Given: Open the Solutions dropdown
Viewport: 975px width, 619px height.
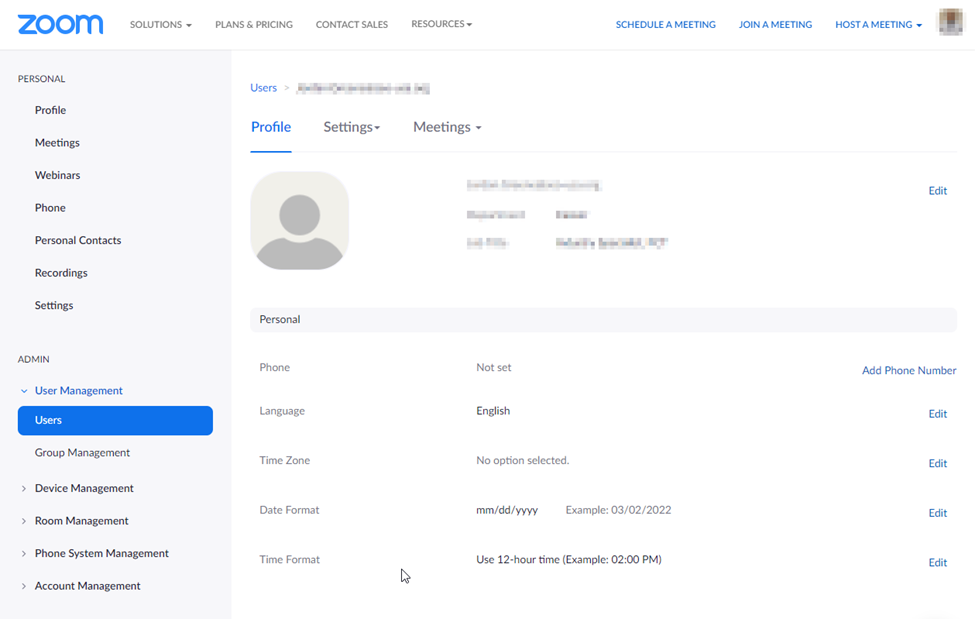Looking at the screenshot, I should tap(160, 24).
